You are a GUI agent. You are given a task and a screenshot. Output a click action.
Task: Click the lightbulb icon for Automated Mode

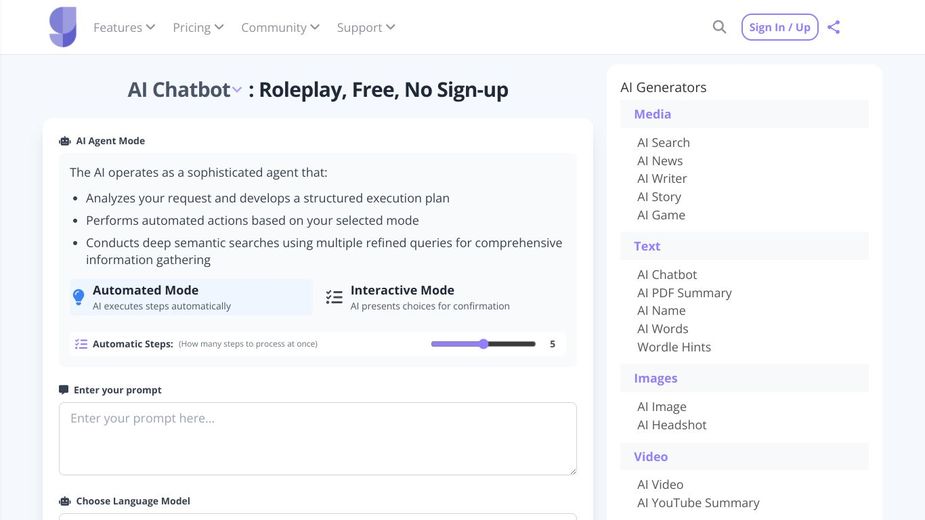pos(79,297)
